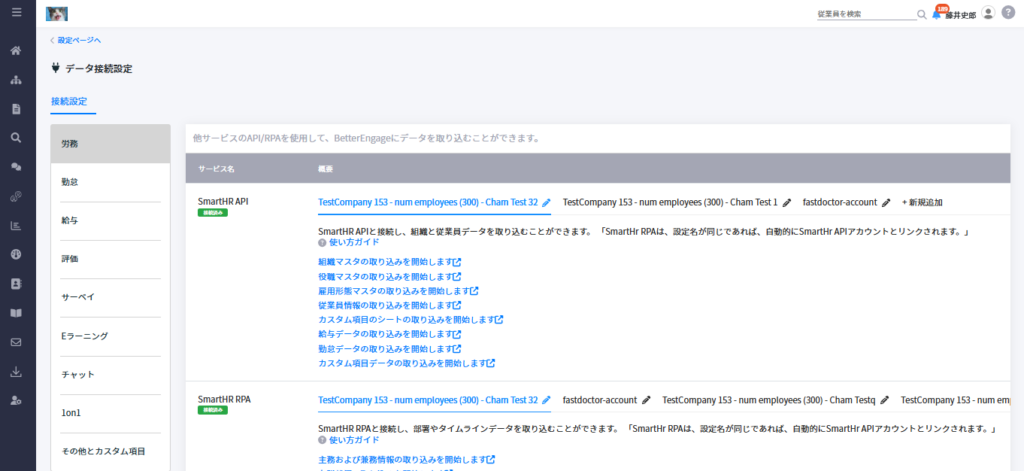Click + 新規追加 to add SmartHR API account
The width and height of the screenshot is (1024, 471).
[921, 203]
